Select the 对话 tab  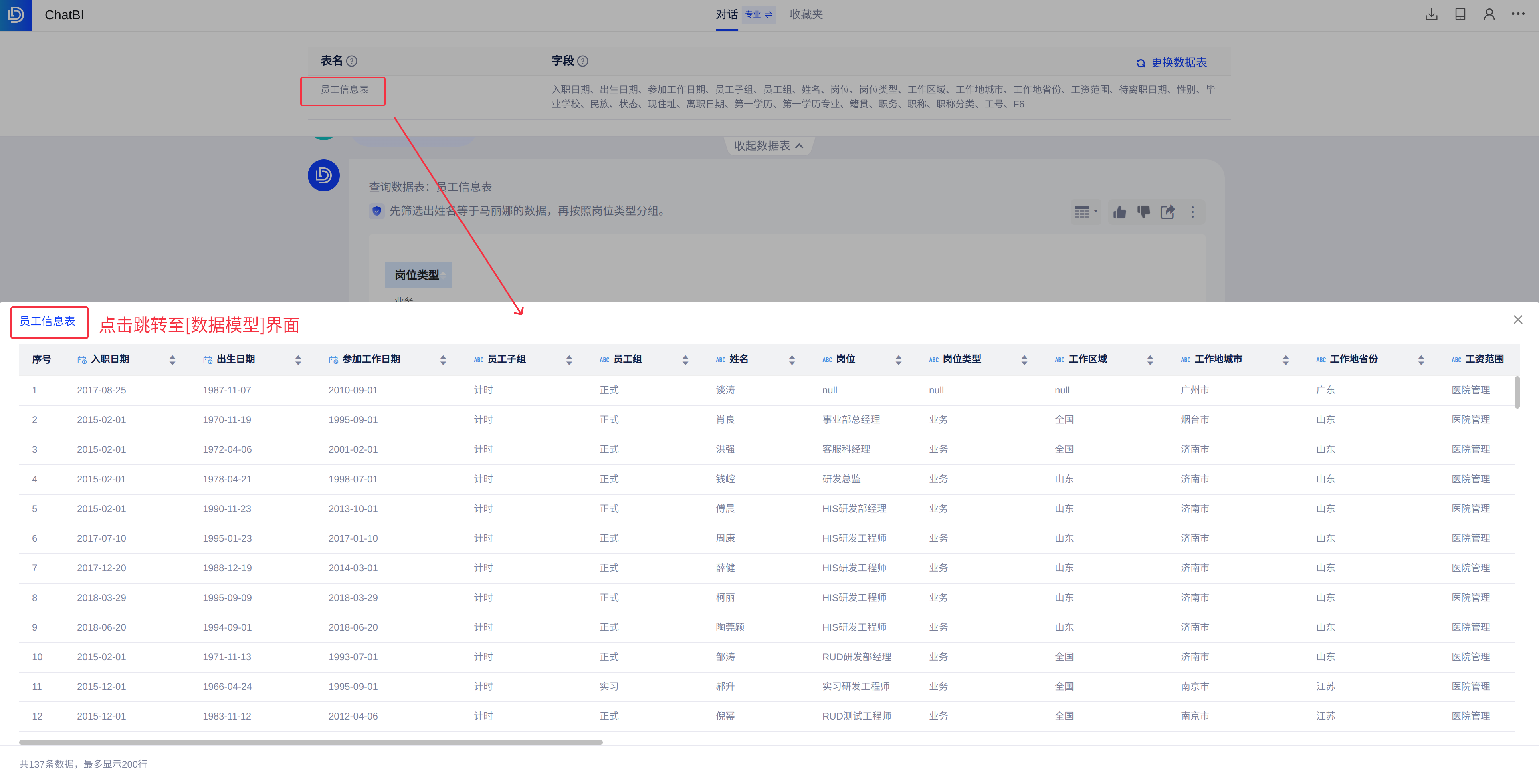coord(727,14)
